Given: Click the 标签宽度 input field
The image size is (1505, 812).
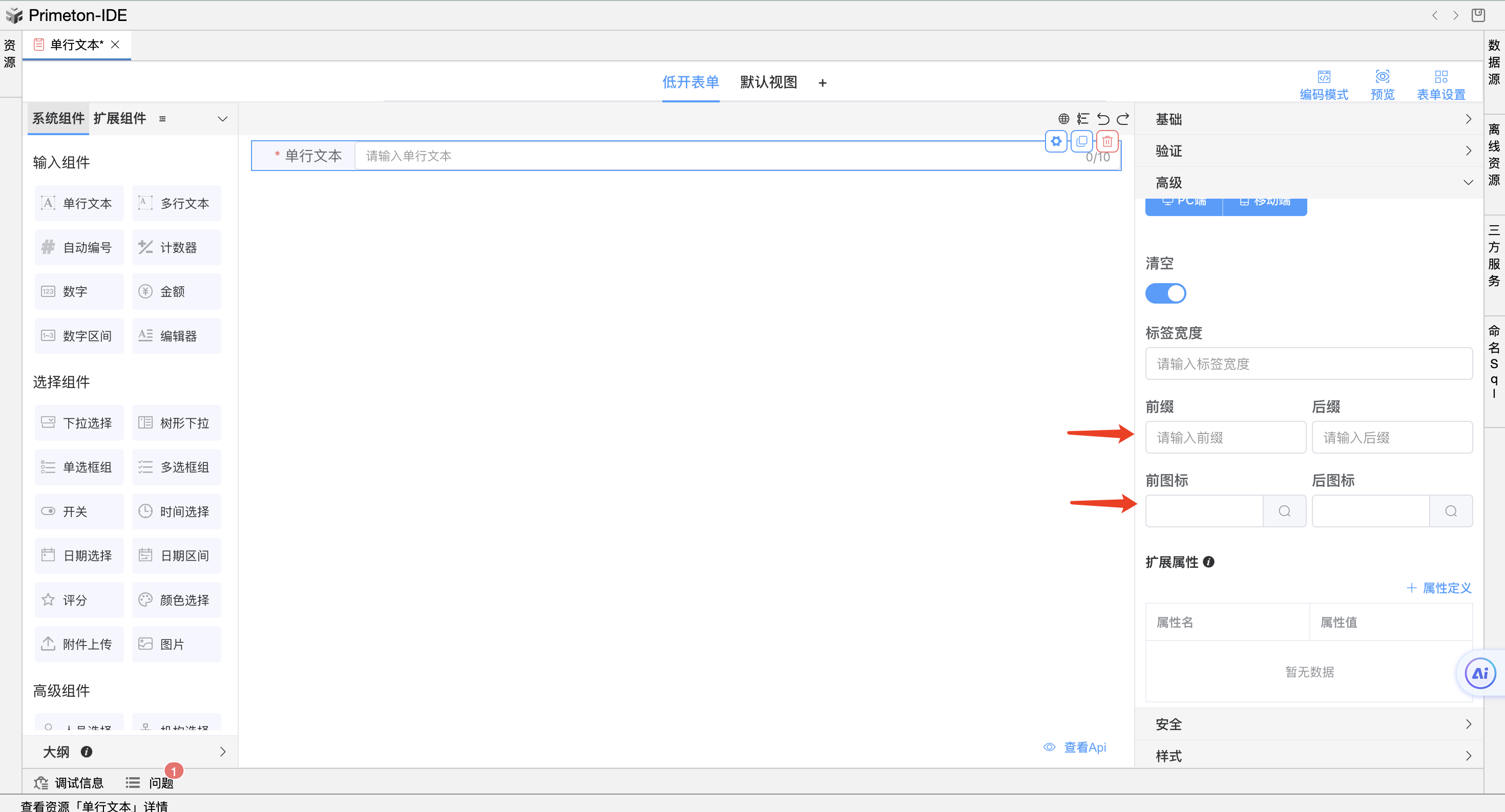Looking at the screenshot, I should [x=1309, y=364].
